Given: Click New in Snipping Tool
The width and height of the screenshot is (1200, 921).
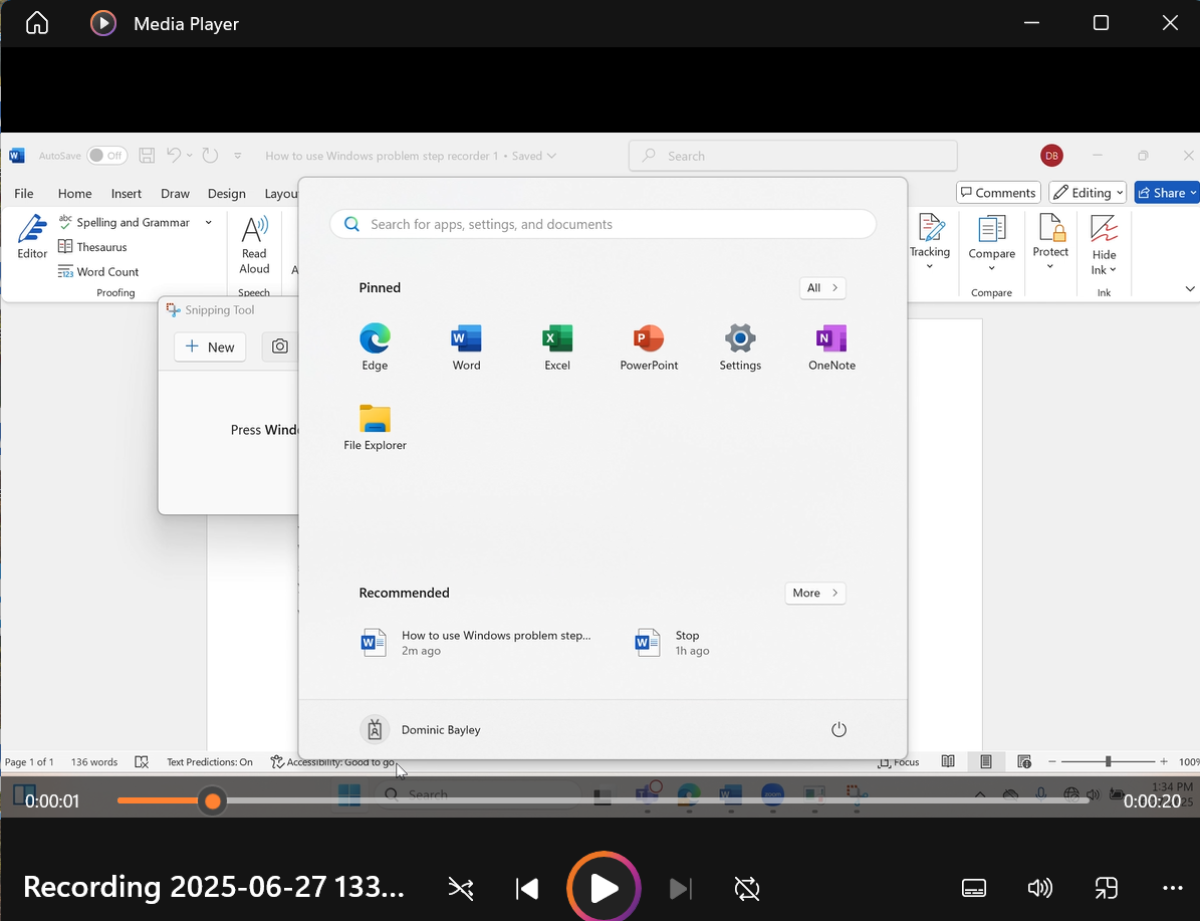Looking at the screenshot, I should 210,347.
